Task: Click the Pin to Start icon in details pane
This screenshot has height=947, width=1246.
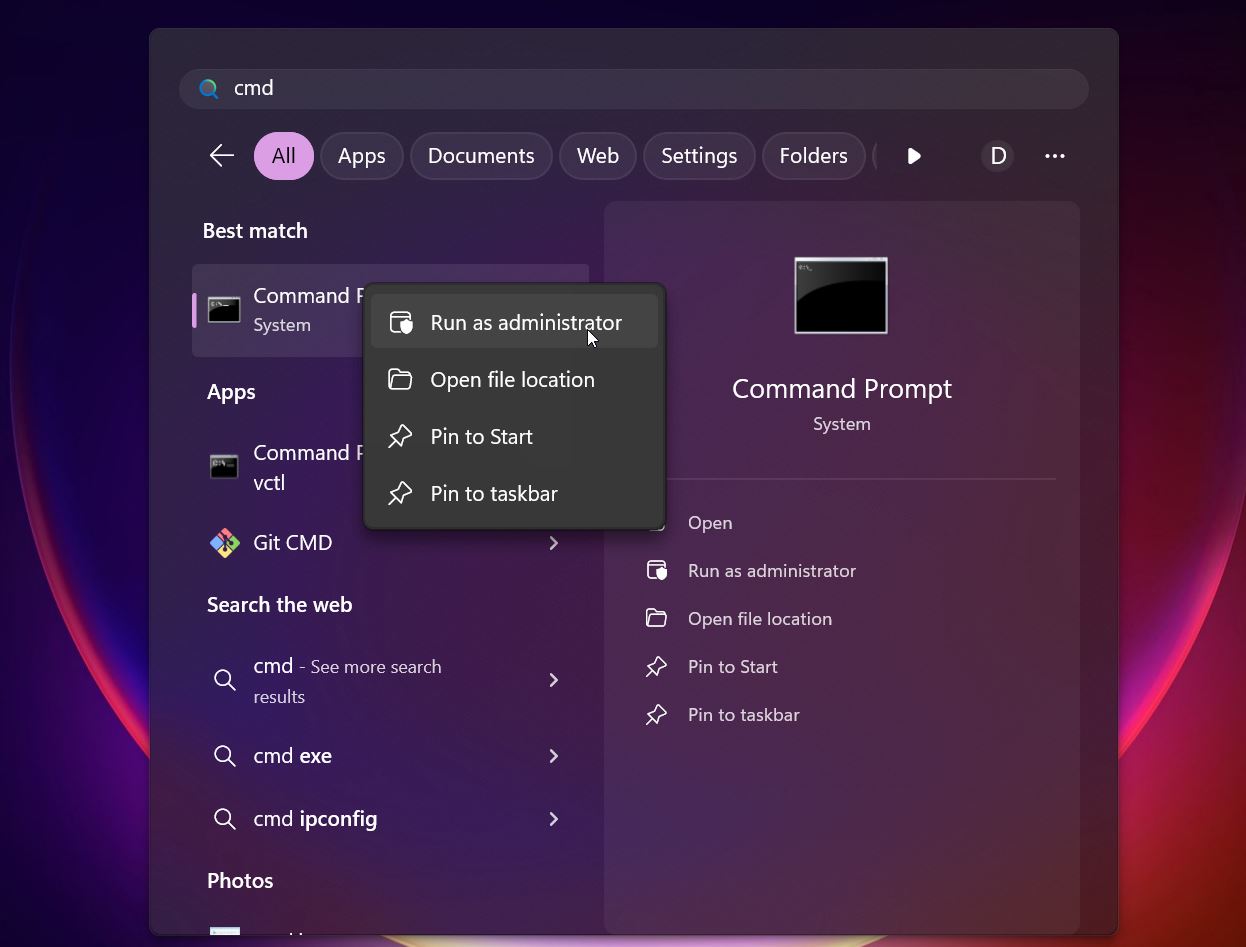Action: (656, 666)
